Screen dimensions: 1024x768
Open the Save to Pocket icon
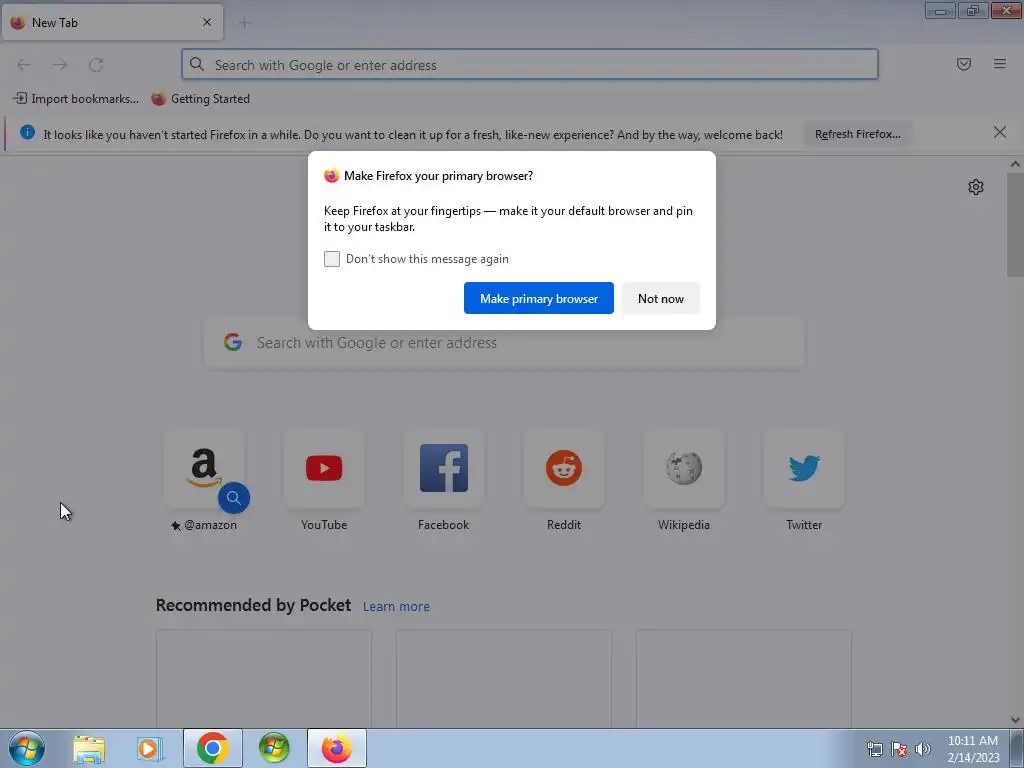964,64
